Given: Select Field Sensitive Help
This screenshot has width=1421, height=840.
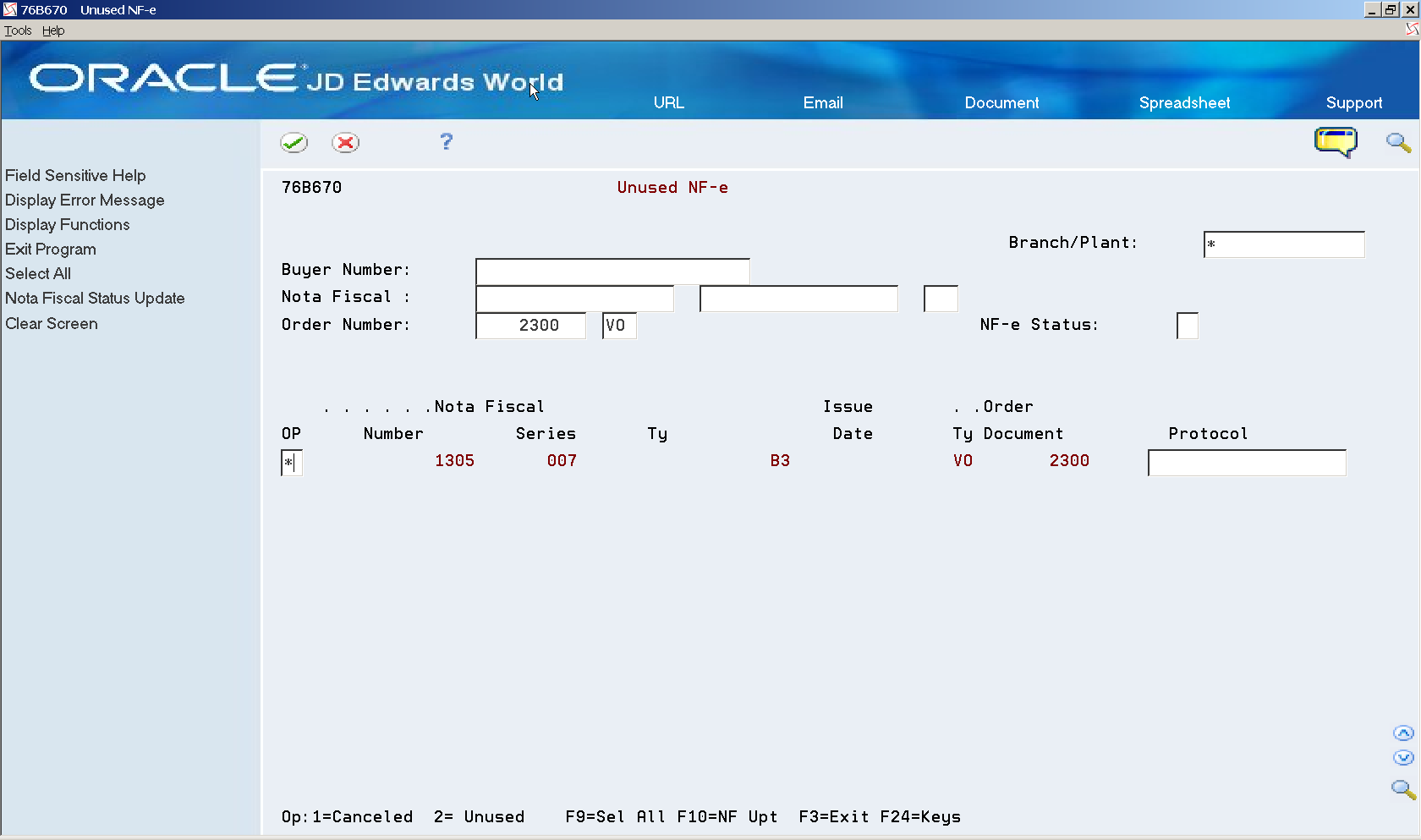Looking at the screenshot, I should pos(75,175).
